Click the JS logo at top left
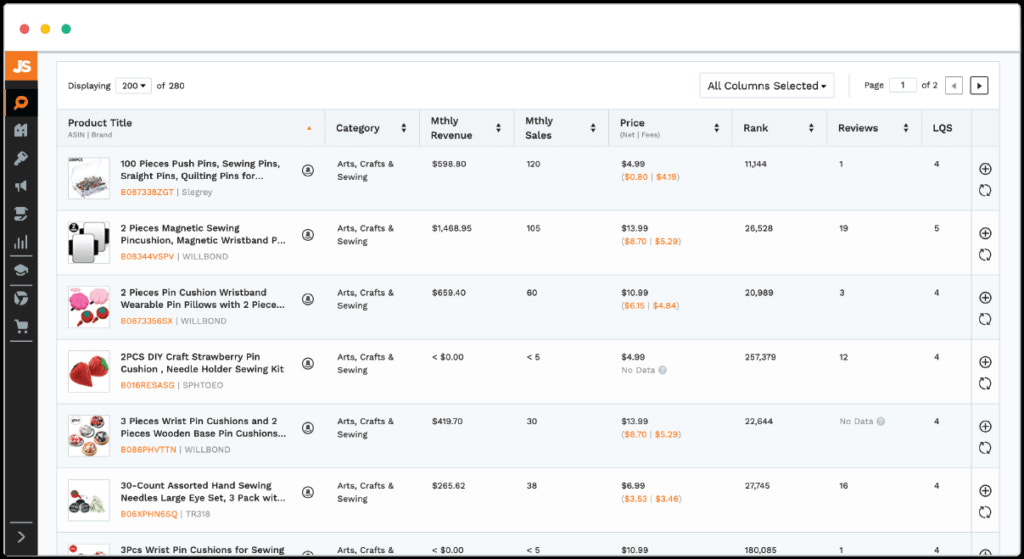 [21, 66]
